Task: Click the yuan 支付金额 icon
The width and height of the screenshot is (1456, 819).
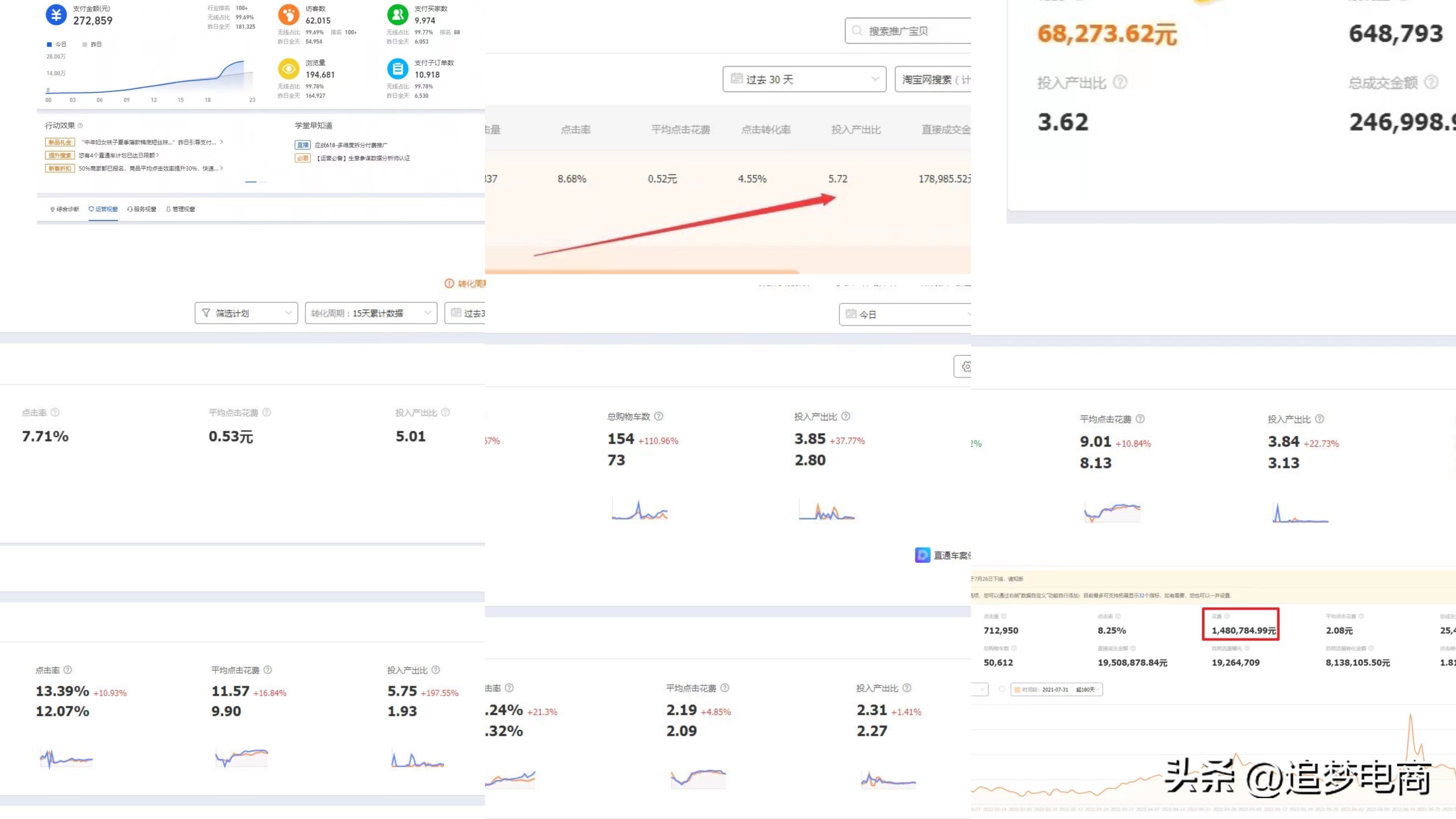Action: click(56, 15)
